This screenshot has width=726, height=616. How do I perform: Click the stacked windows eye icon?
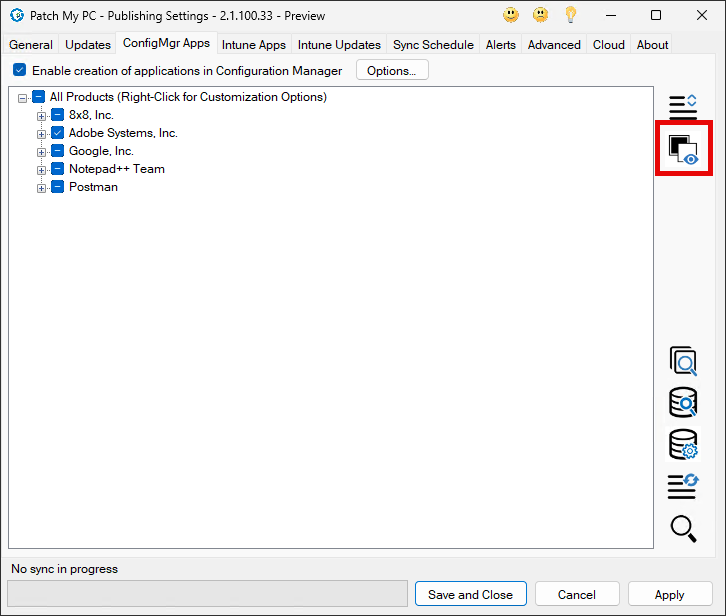[x=683, y=149]
